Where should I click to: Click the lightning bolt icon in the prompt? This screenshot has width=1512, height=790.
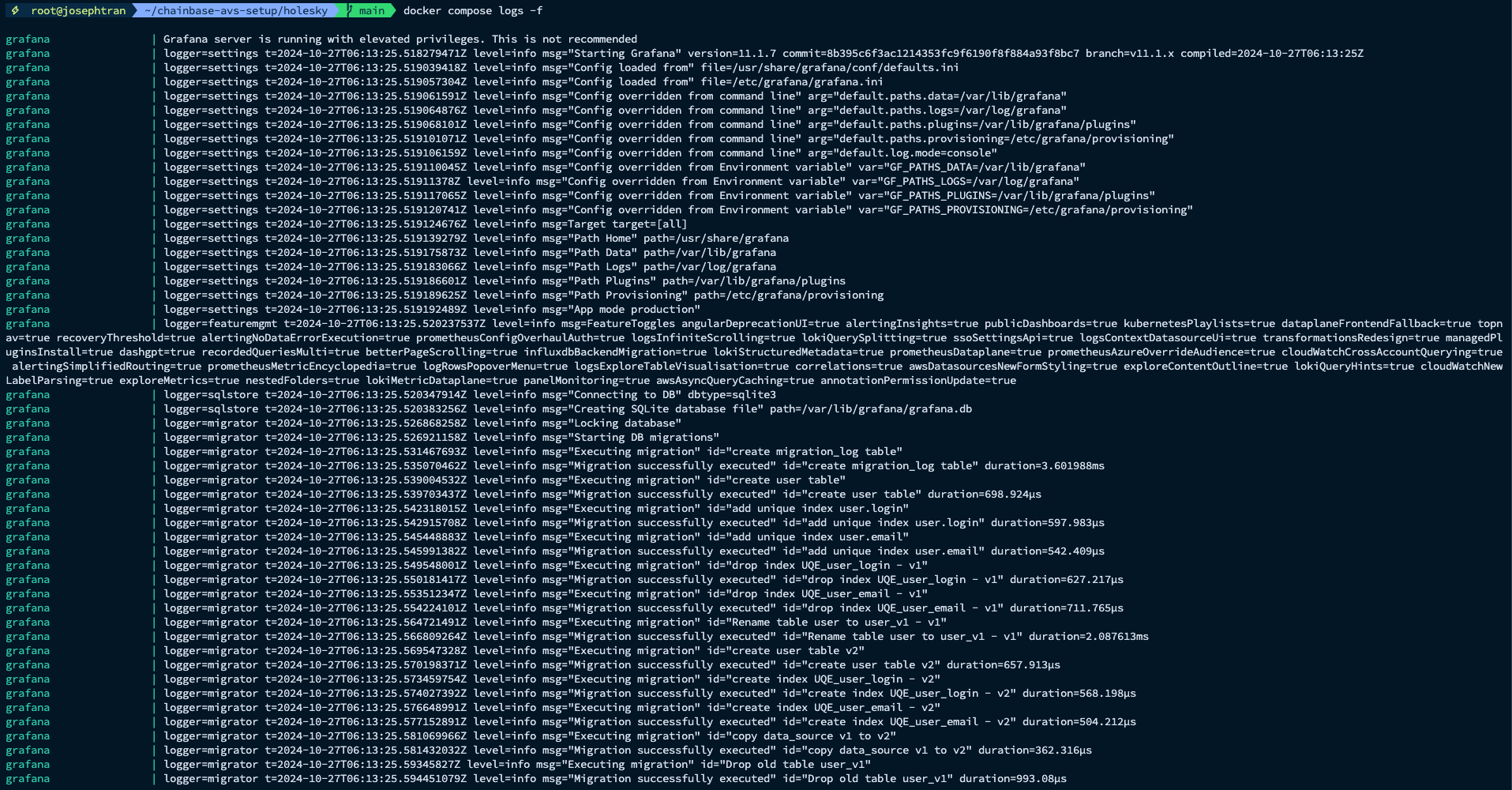(15, 10)
